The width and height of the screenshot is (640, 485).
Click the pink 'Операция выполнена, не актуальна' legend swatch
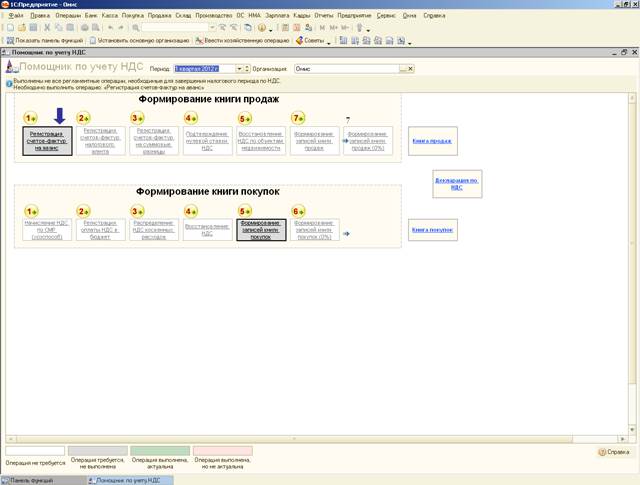pyautogui.click(x=222, y=451)
